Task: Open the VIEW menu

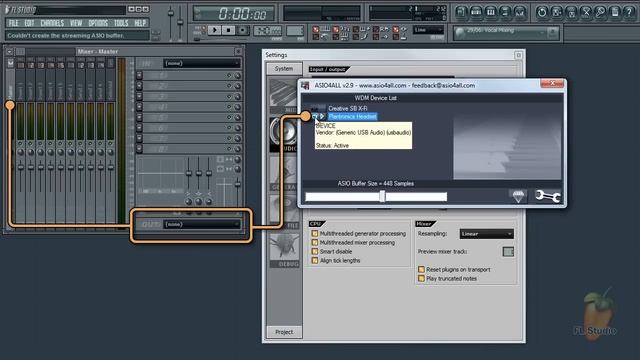Action: click(x=76, y=23)
